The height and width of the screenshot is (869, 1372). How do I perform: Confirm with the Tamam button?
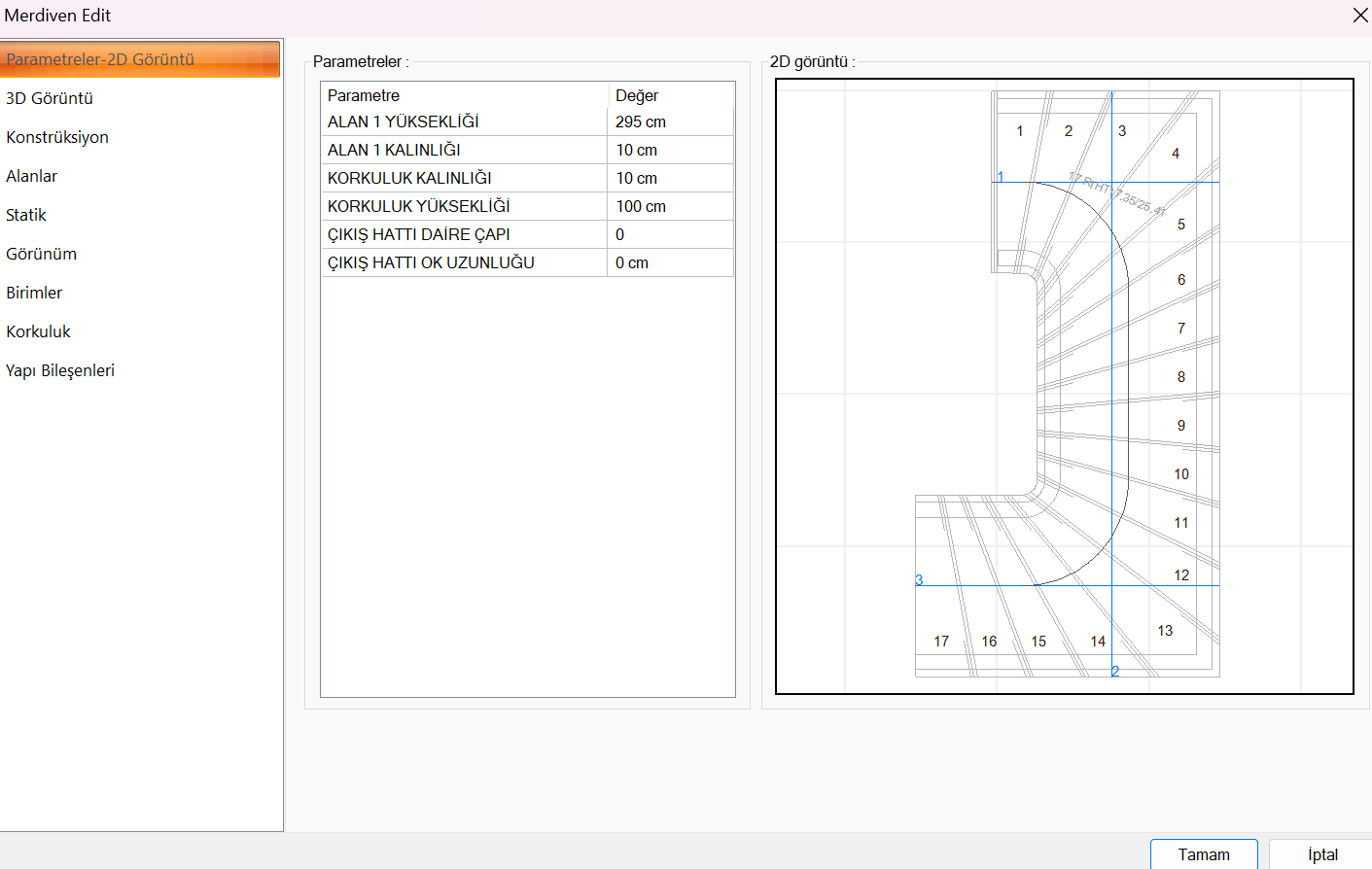1204,854
